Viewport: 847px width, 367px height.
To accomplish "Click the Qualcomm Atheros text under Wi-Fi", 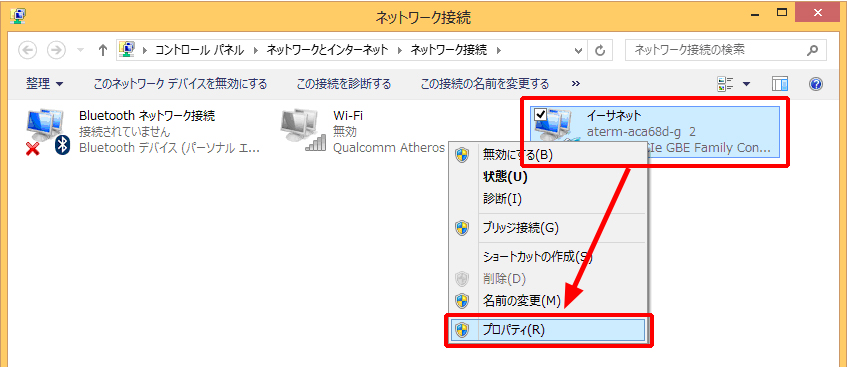I will (x=389, y=148).
